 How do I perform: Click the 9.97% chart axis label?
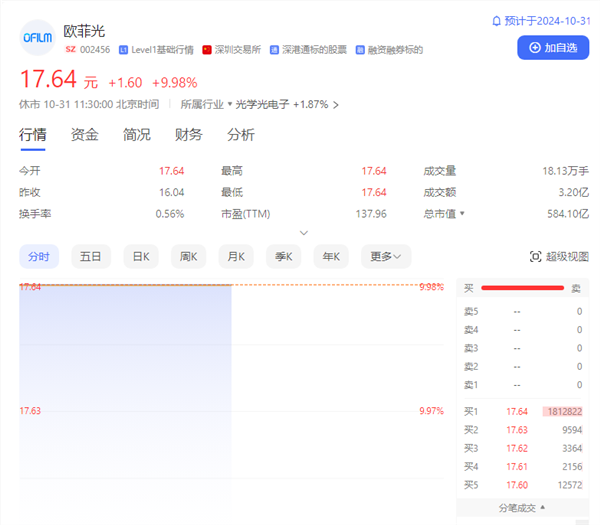[x=431, y=411]
